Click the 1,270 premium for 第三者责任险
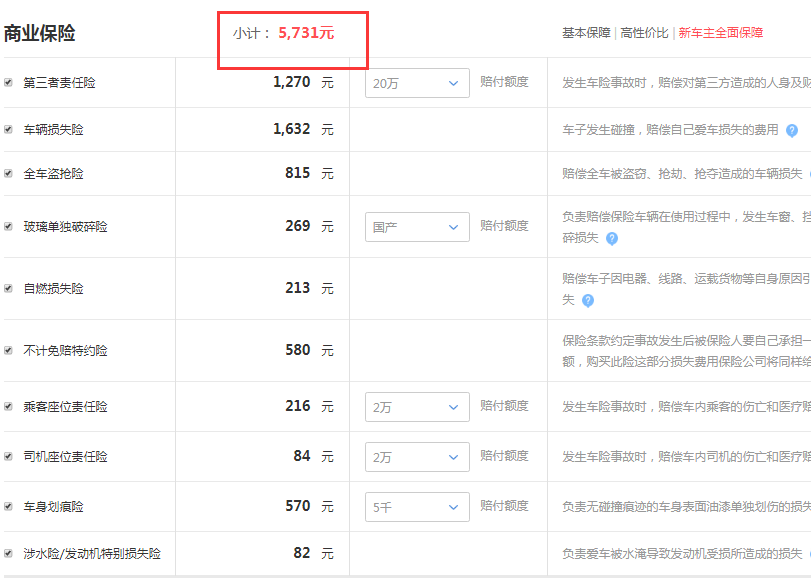The height and width of the screenshot is (578, 811). point(292,82)
